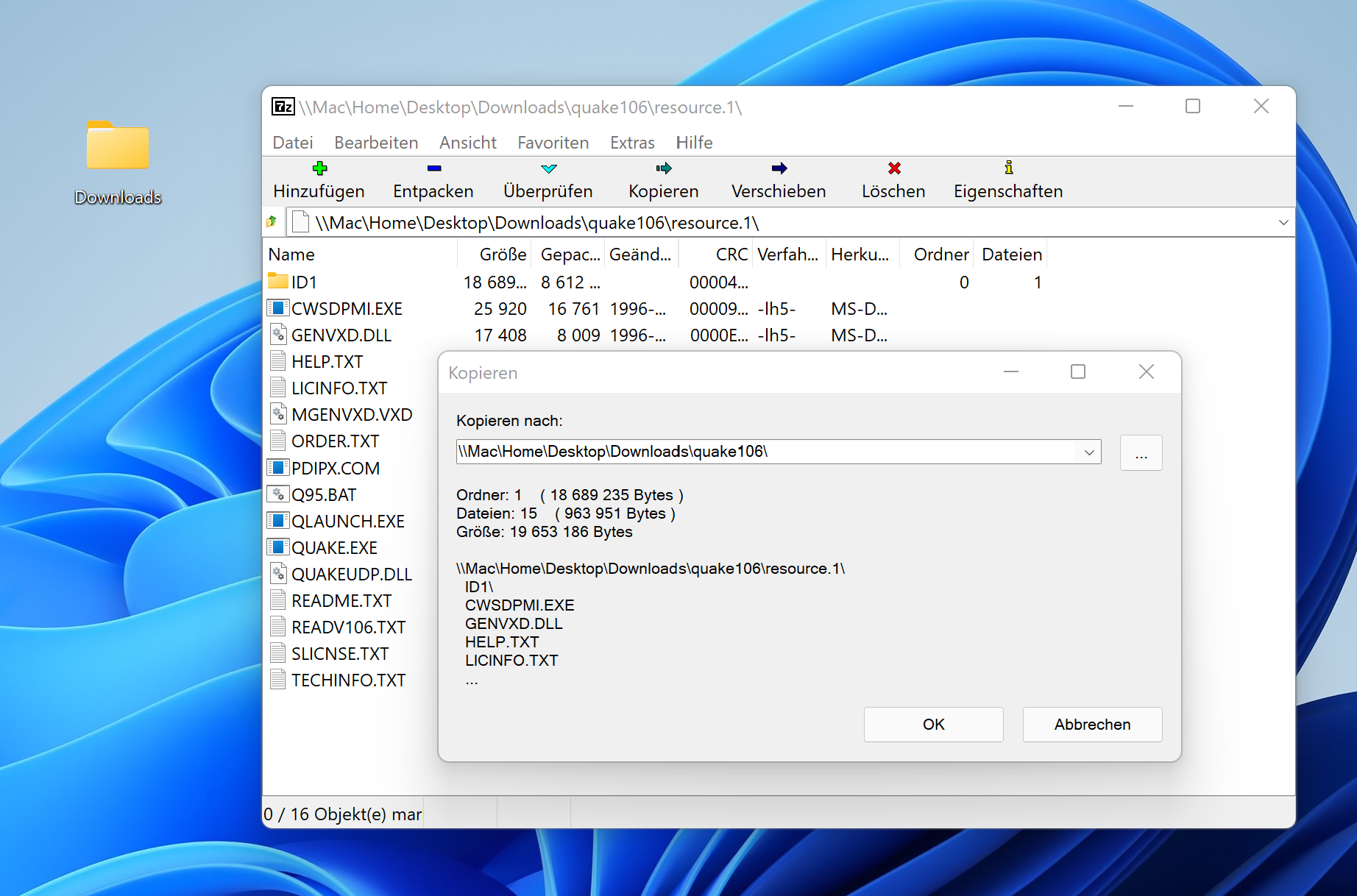Click the GENVXD.DLL size value 17 408

click(x=500, y=335)
